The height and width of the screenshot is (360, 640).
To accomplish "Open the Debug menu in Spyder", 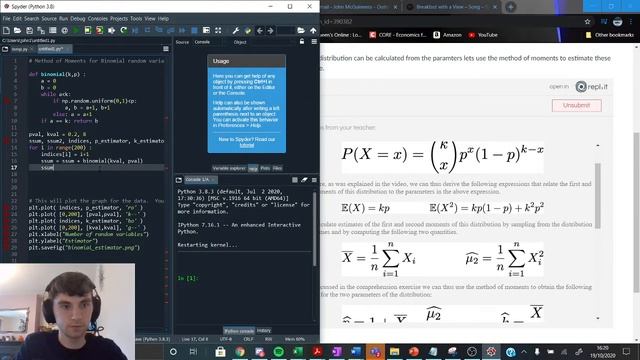I will (78, 18).
